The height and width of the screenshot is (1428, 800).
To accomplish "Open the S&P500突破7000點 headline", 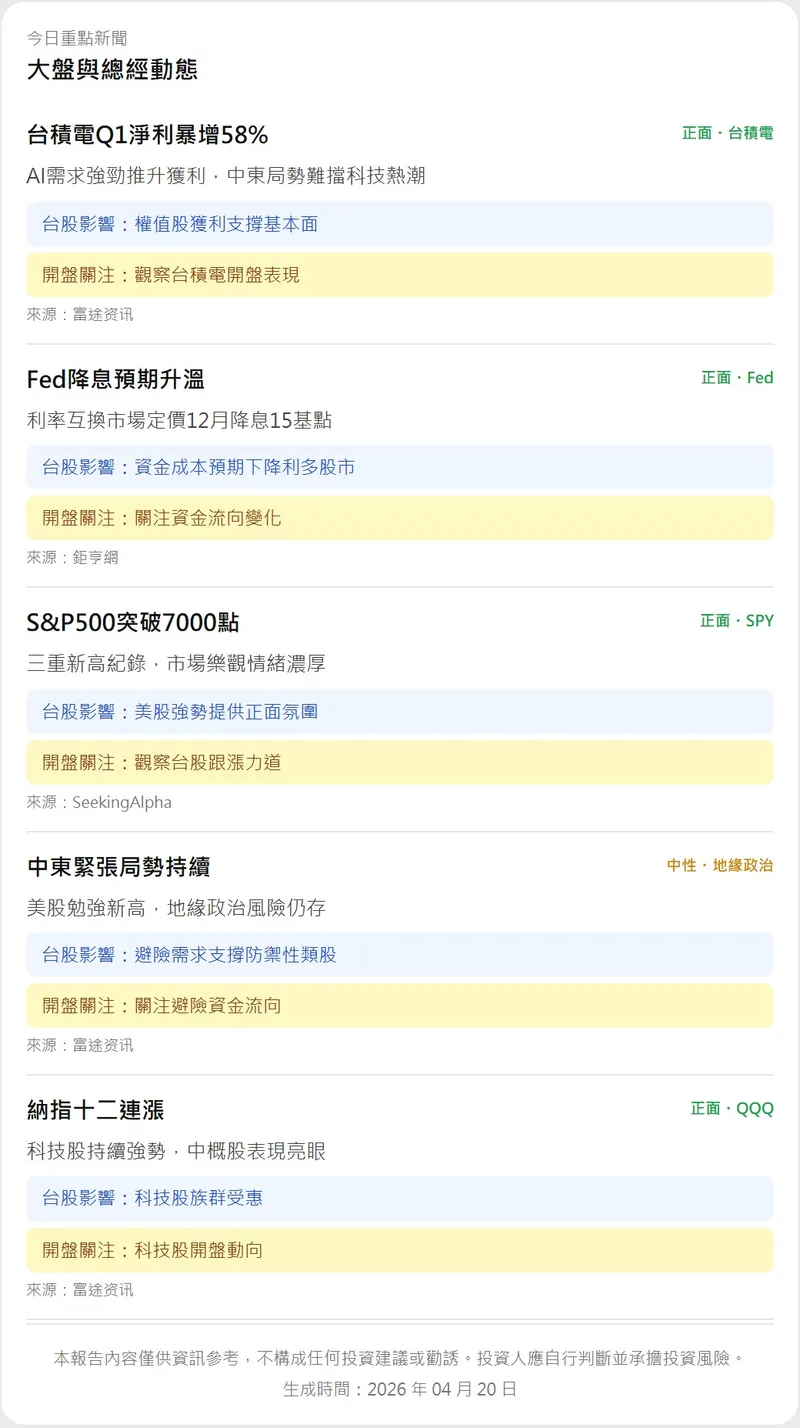I will (x=133, y=623).
